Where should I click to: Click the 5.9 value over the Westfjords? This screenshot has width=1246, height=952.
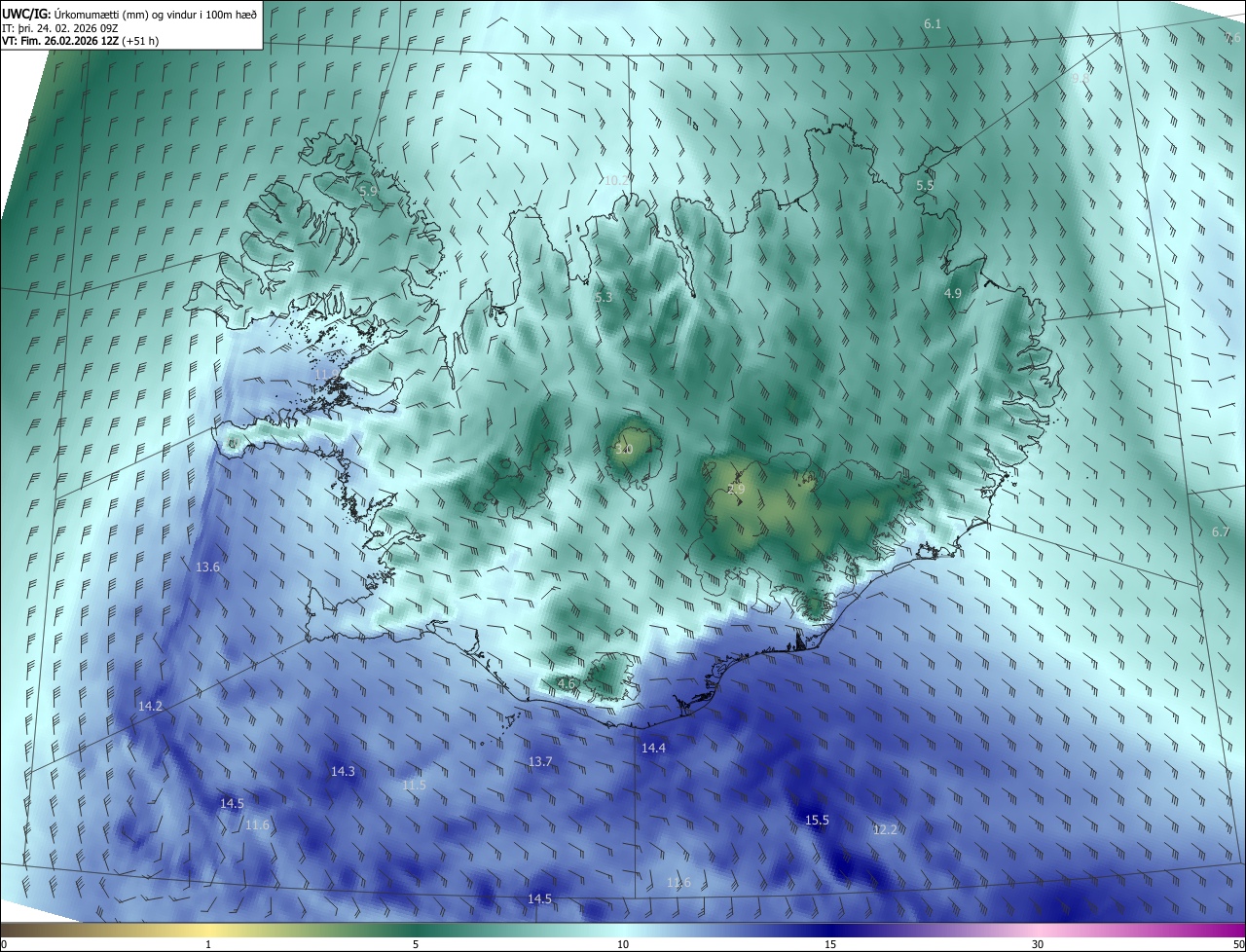(x=368, y=192)
